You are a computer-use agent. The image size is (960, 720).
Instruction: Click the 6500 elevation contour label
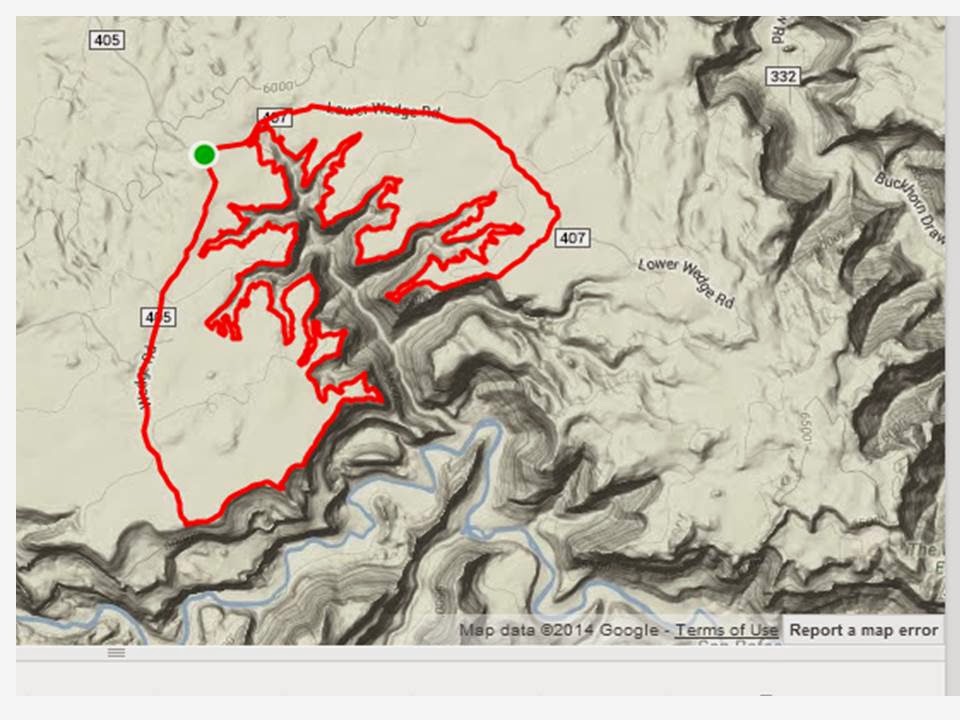pyautogui.click(x=804, y=427)
